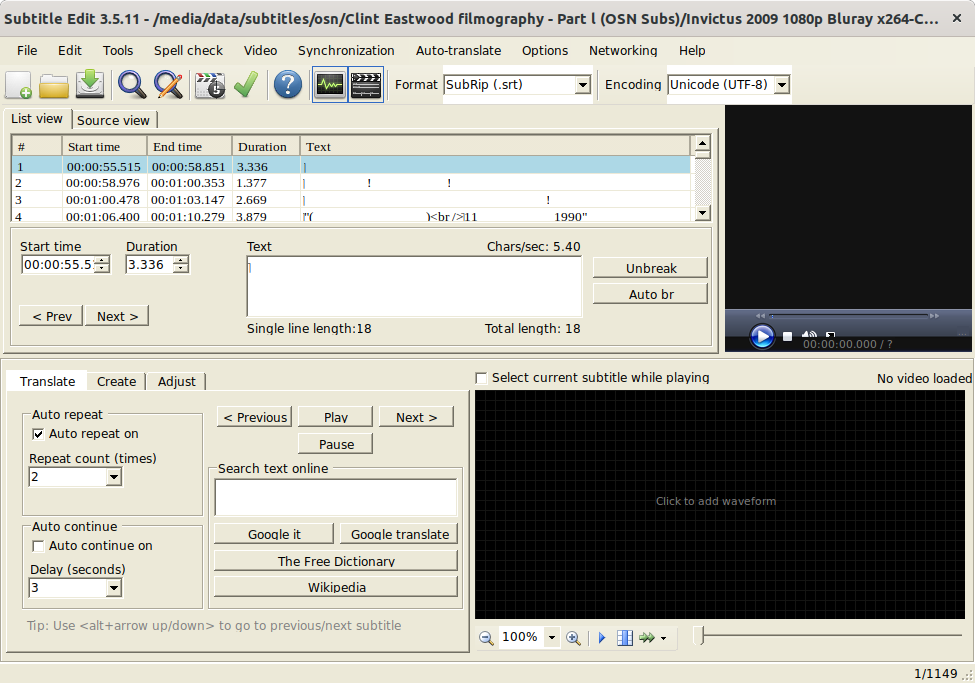Click the waveform position slider handle
Image resolution: width=975 pixels, height=683 pixels.
coord(699,636)
